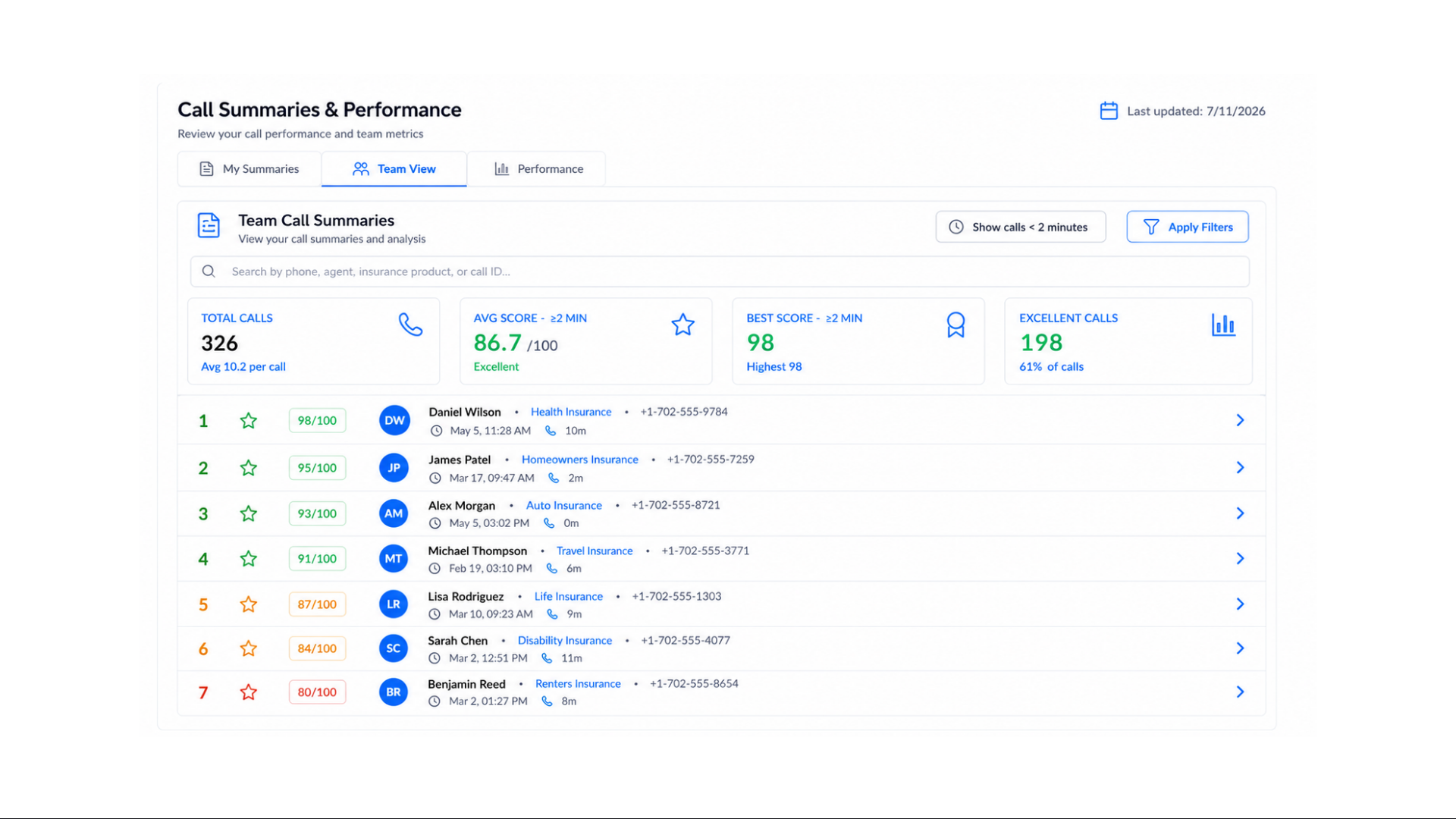Click the 95/100 score badge
The height and width of the screenshot is (819, 1456).
tap(317, 468)
